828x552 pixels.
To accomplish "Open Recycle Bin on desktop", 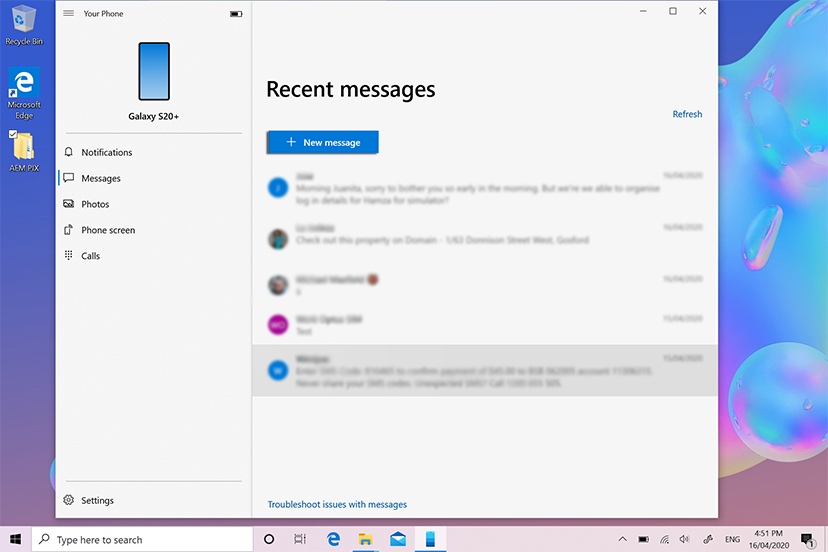I will [24, 25].
